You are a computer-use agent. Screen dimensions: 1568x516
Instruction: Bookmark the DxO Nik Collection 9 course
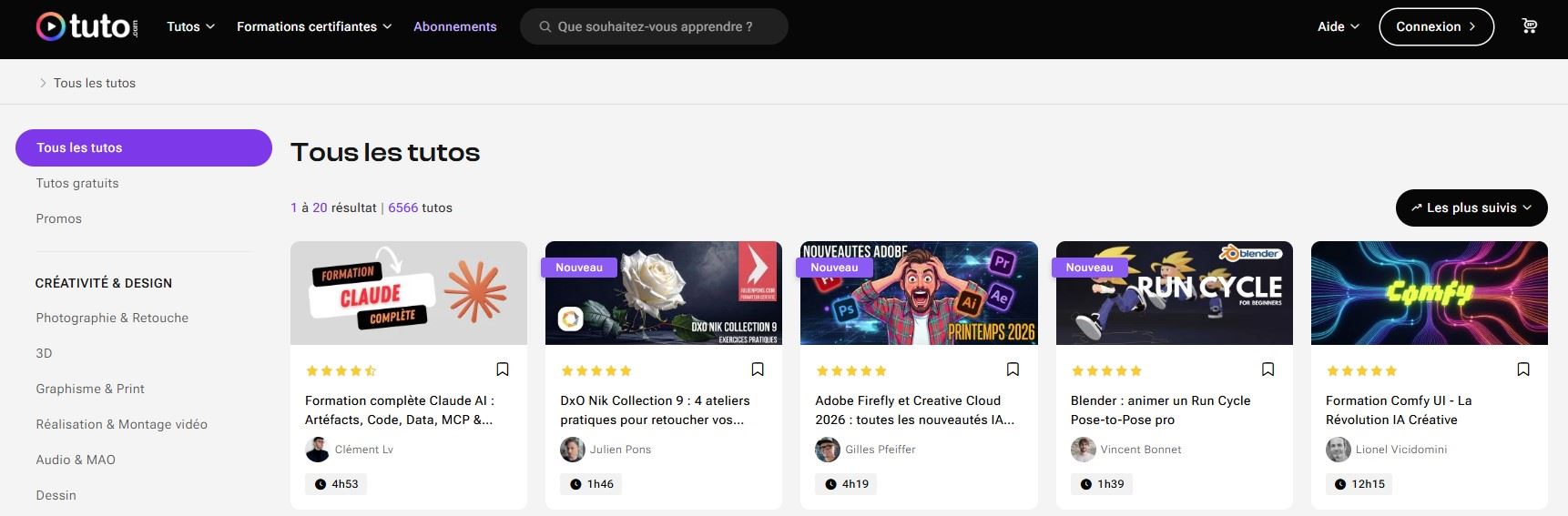[758, 369]
